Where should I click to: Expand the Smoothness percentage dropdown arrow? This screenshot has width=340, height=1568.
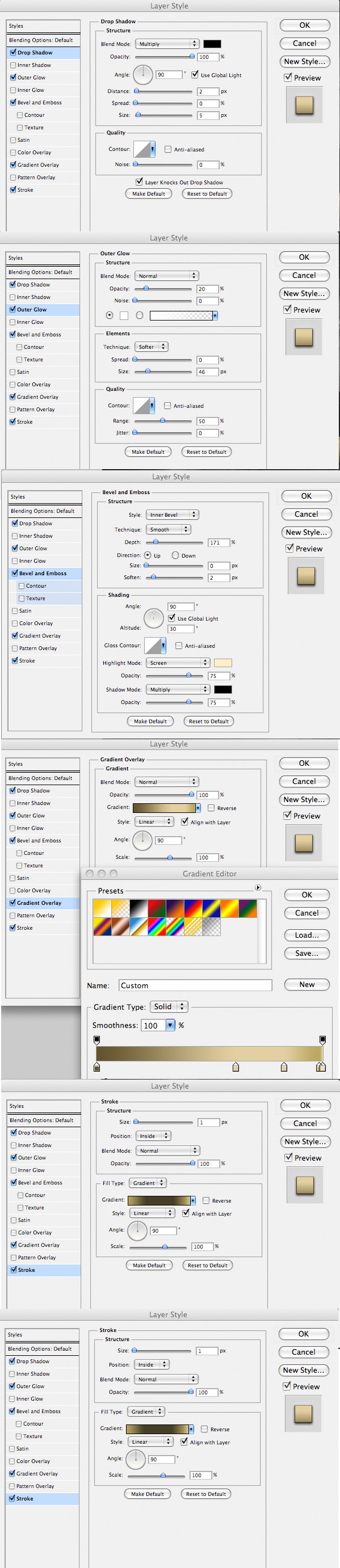coord(171,1025)
